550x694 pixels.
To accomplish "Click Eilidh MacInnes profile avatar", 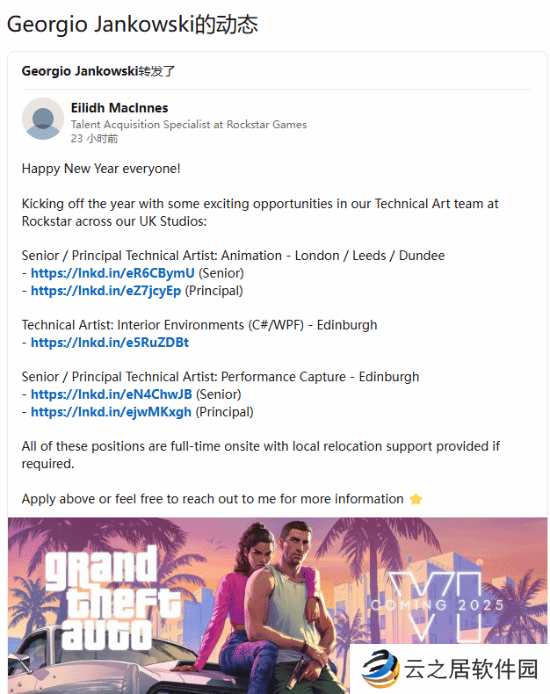I will point(43,119).
